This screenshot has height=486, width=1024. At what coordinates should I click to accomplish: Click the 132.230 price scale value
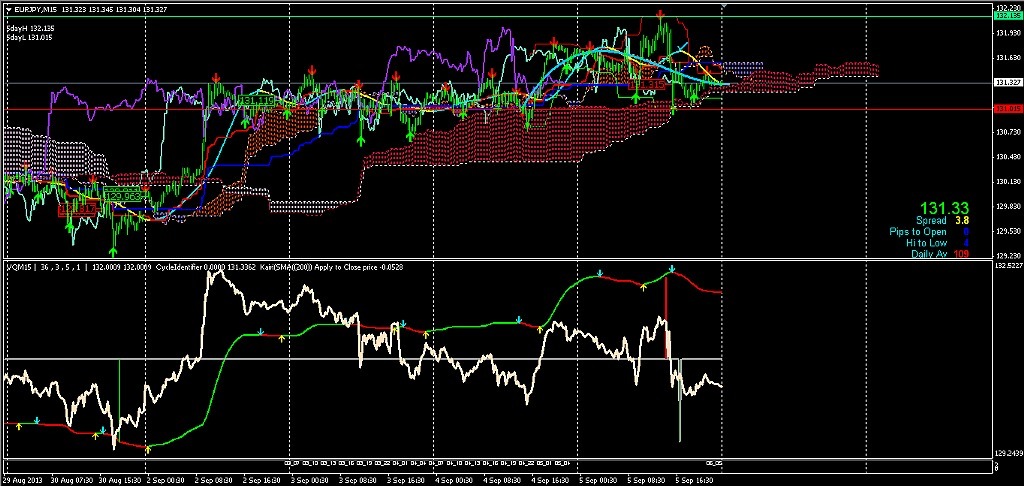pos(1008,7)
